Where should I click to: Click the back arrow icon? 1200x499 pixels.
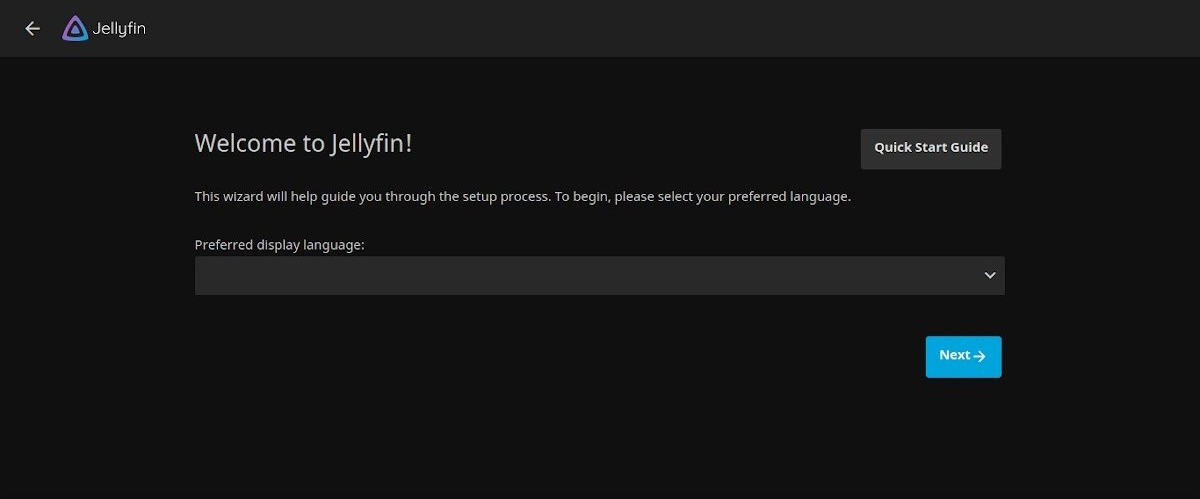click(x=32, y=29)
